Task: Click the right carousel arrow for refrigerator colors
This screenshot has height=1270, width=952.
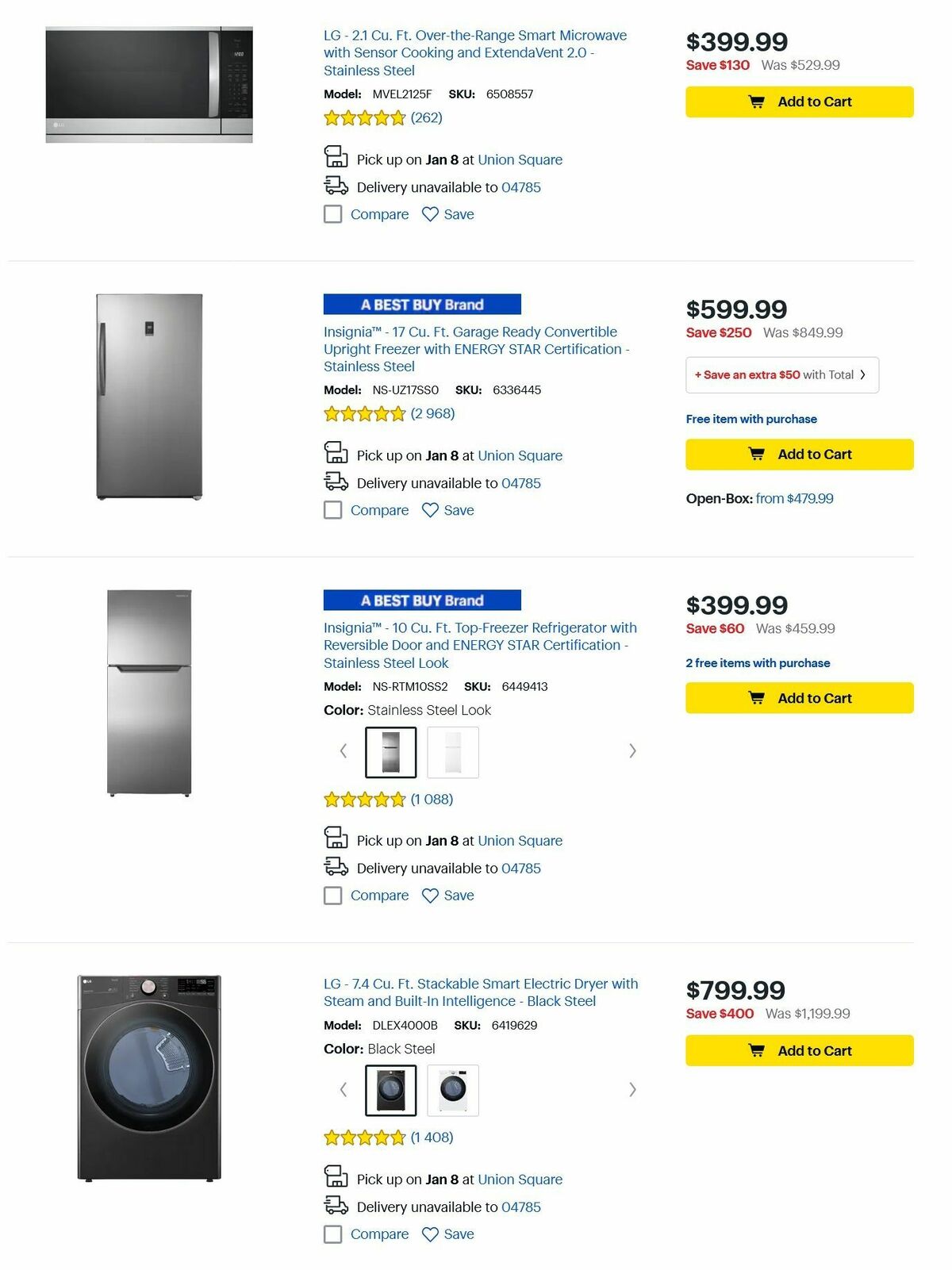Action: [632, 750]
